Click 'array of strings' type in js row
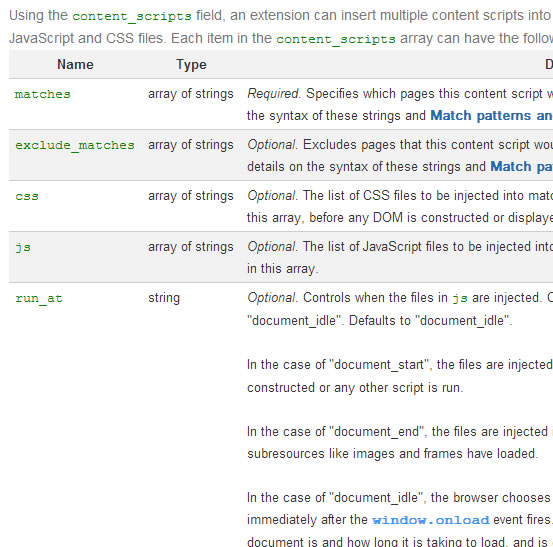The height and width of the screenshot is (547, 553). point(191,247)
